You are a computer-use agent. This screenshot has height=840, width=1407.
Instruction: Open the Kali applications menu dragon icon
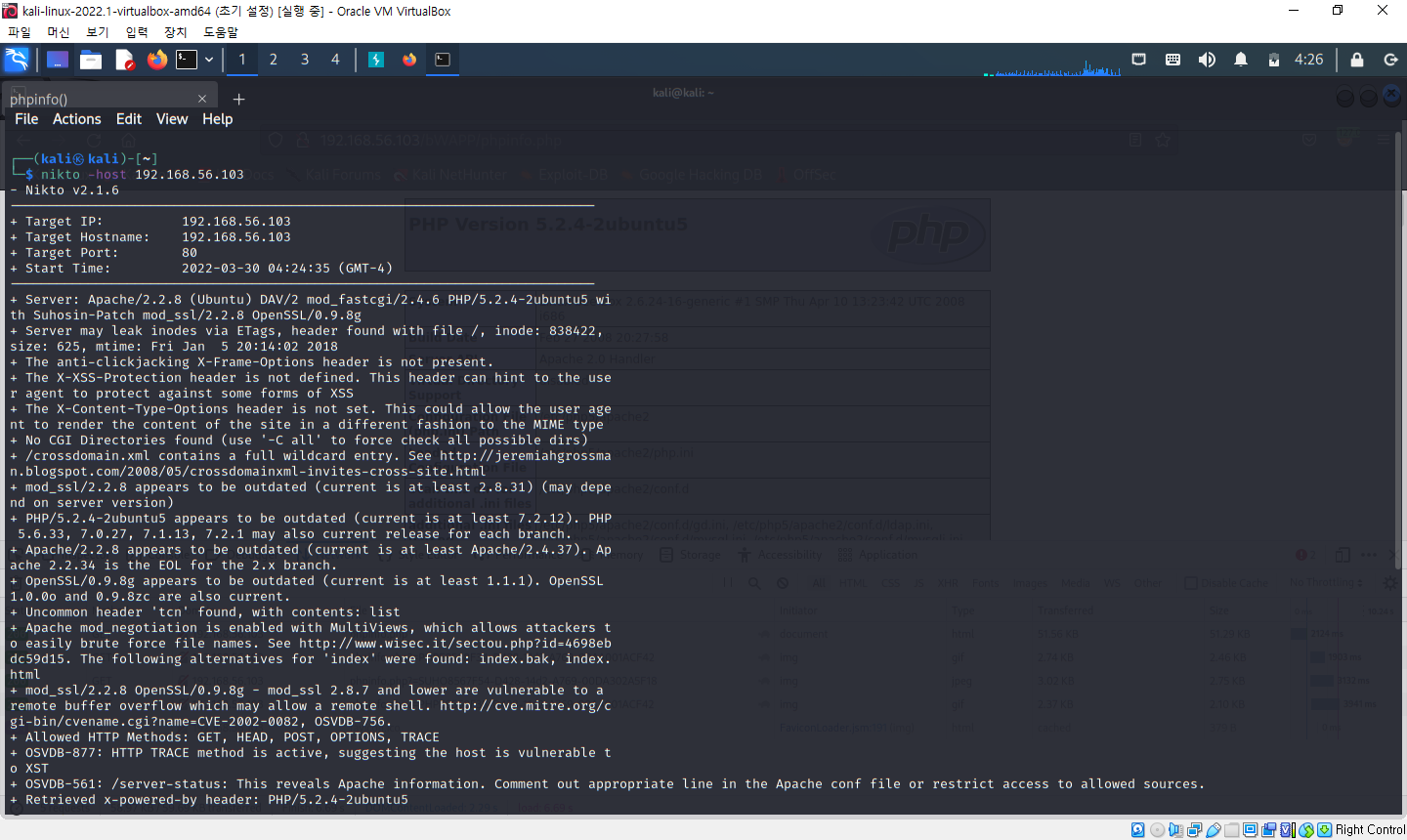(x=17, y=60)
